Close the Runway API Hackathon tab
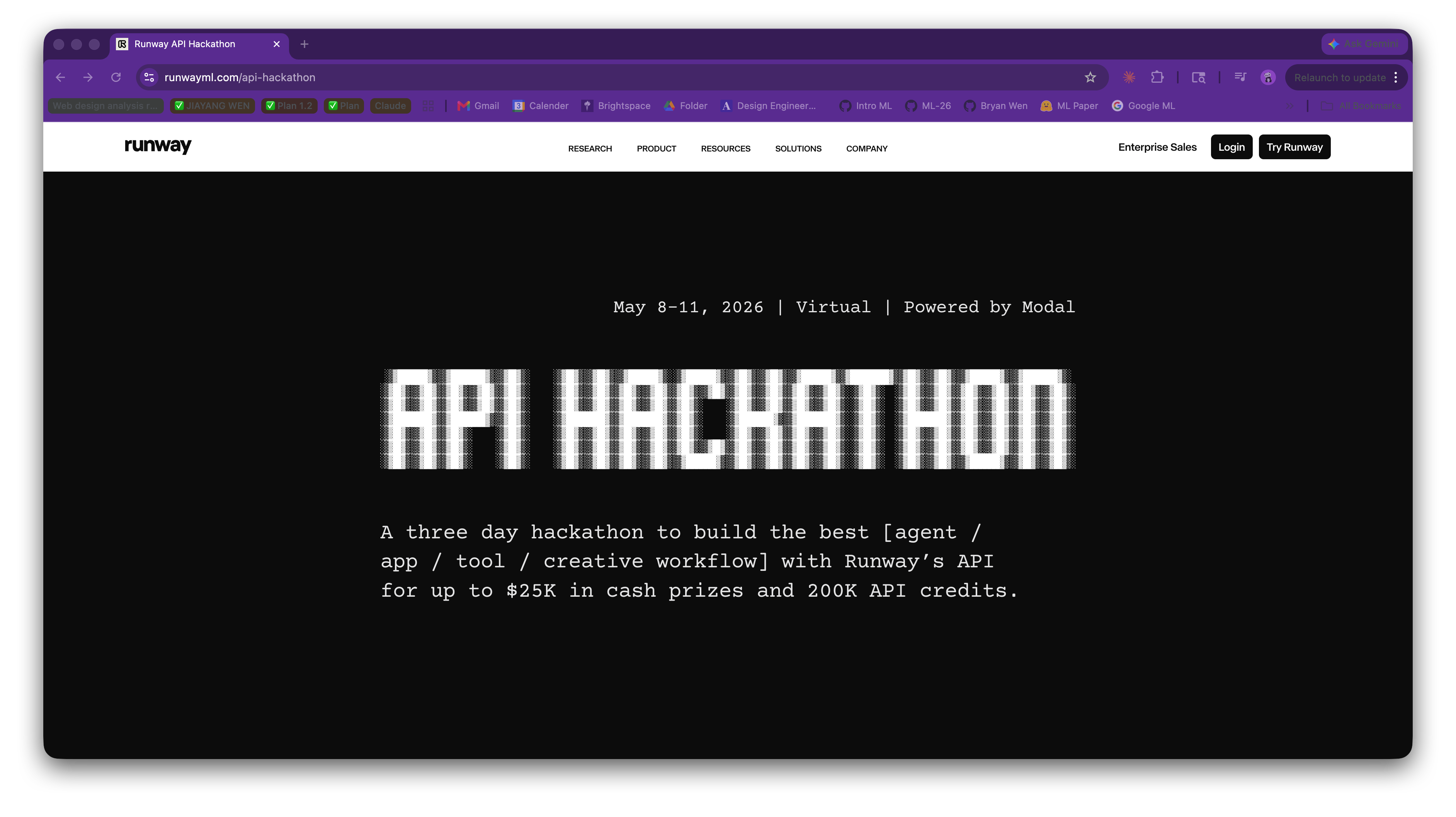The image size is (1456, 817). click(276, 44)
